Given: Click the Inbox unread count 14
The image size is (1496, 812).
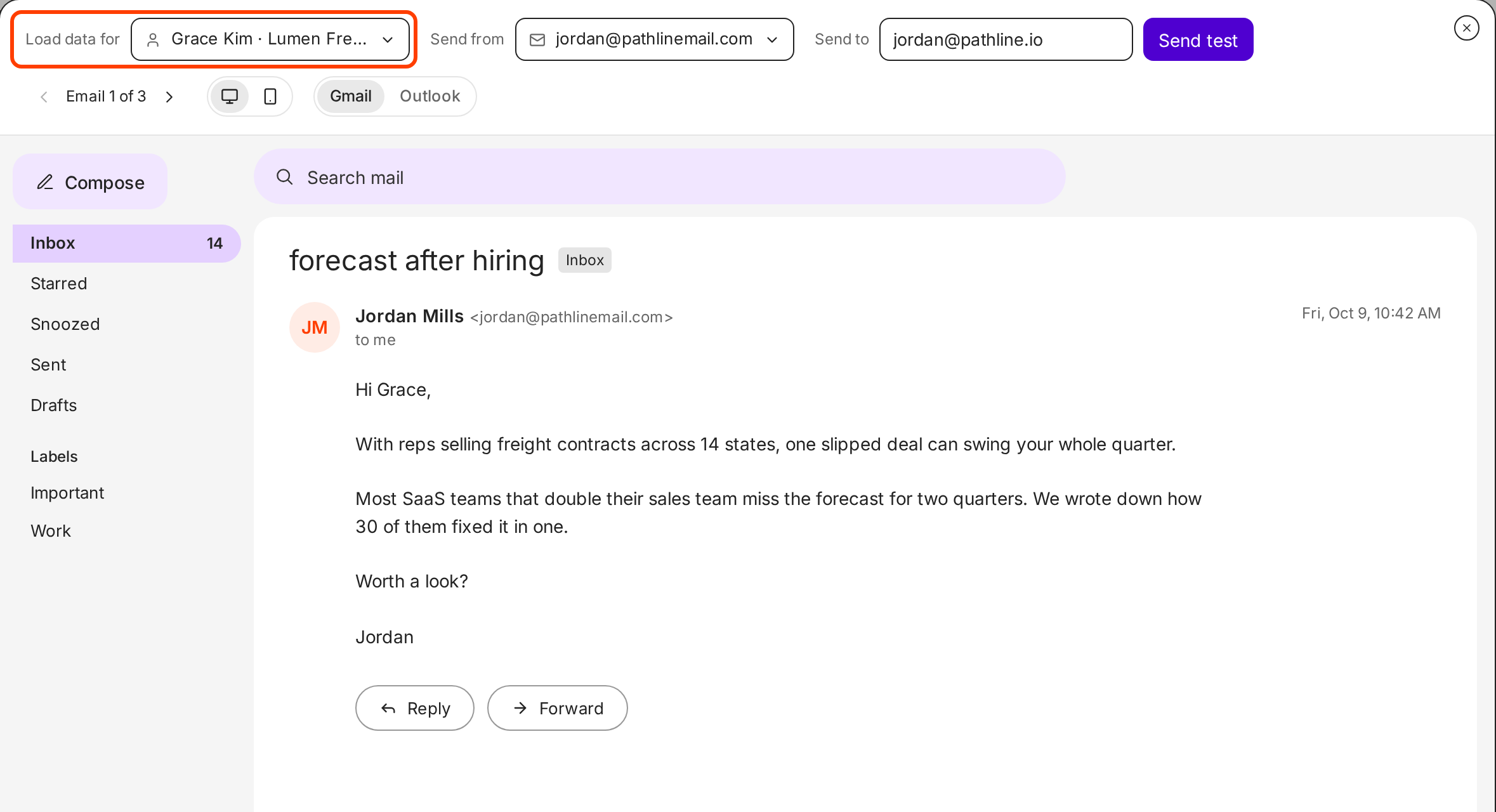Looking at the screenshot, I should pos(214,243).
